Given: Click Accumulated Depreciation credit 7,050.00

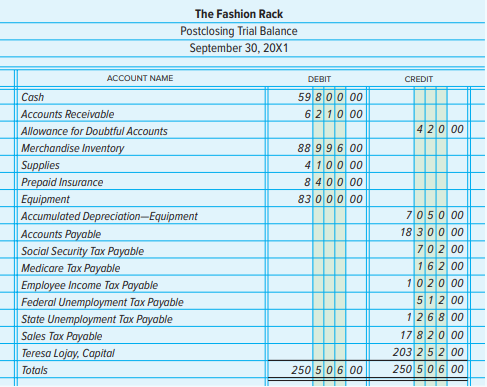Looking at the screenshot, I should tap(435, 215).
